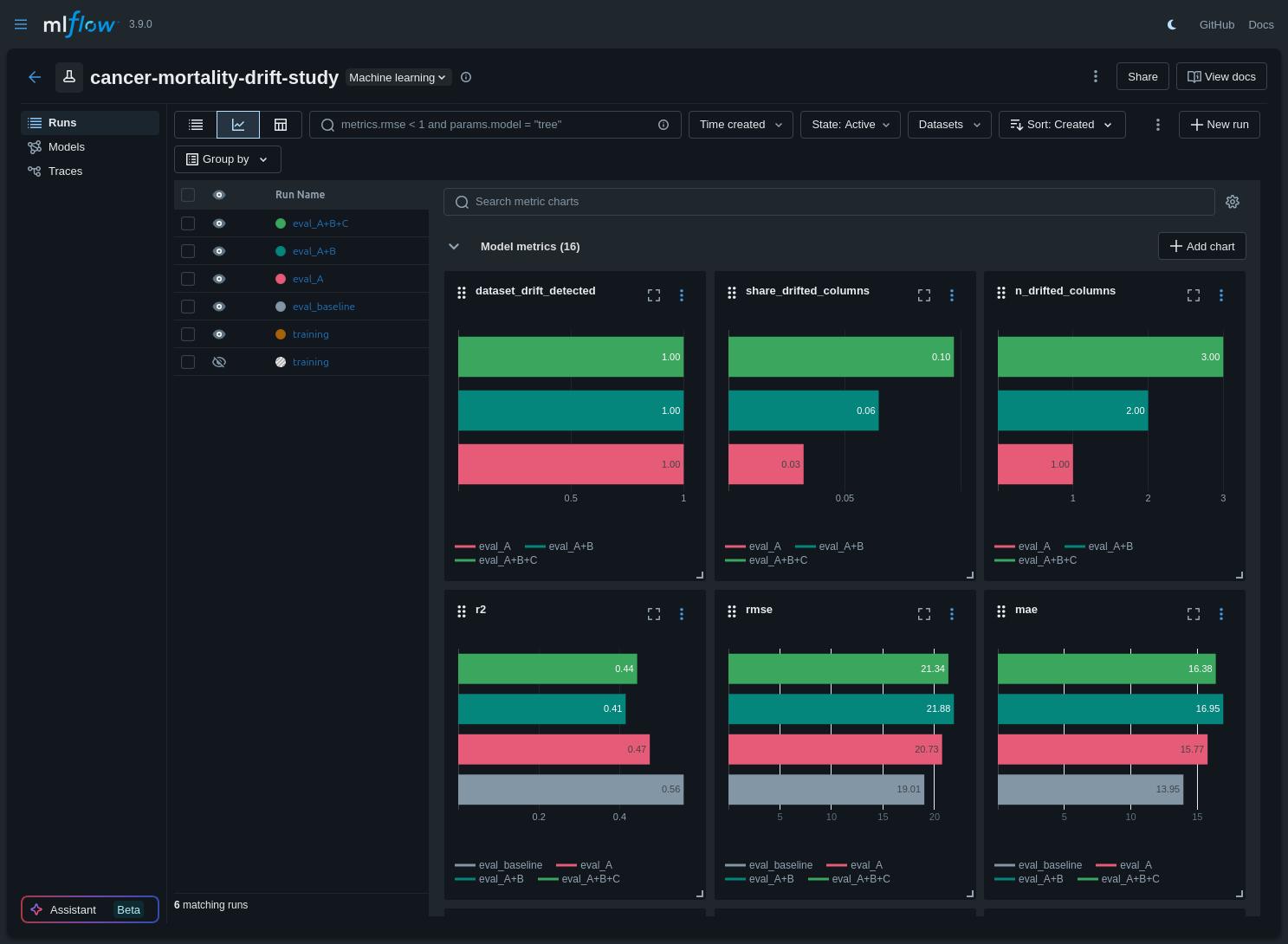Open options menu for share_drifted_columns chart
The width and height of the screenshot is (1288, 944).
952,295
